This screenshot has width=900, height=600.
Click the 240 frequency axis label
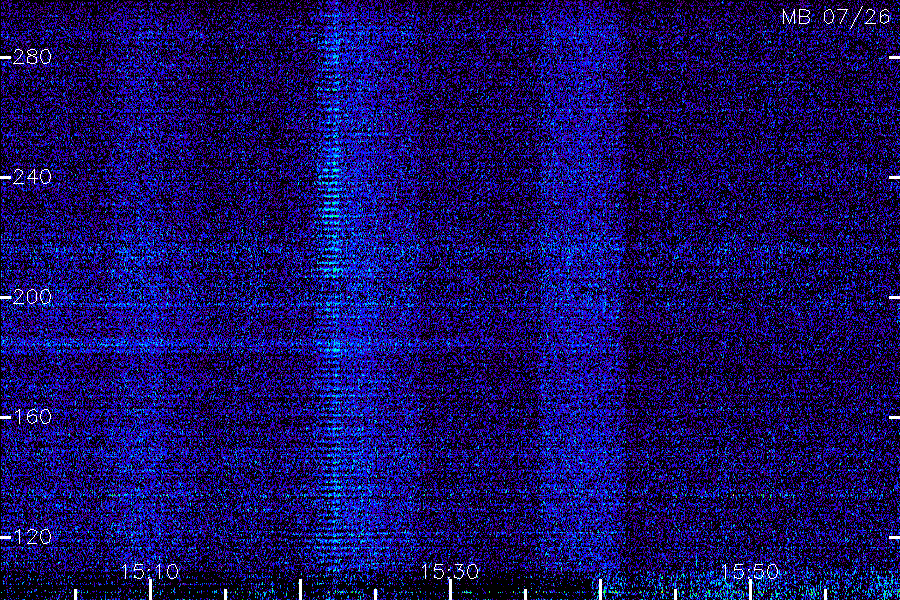tap(32, 177)
